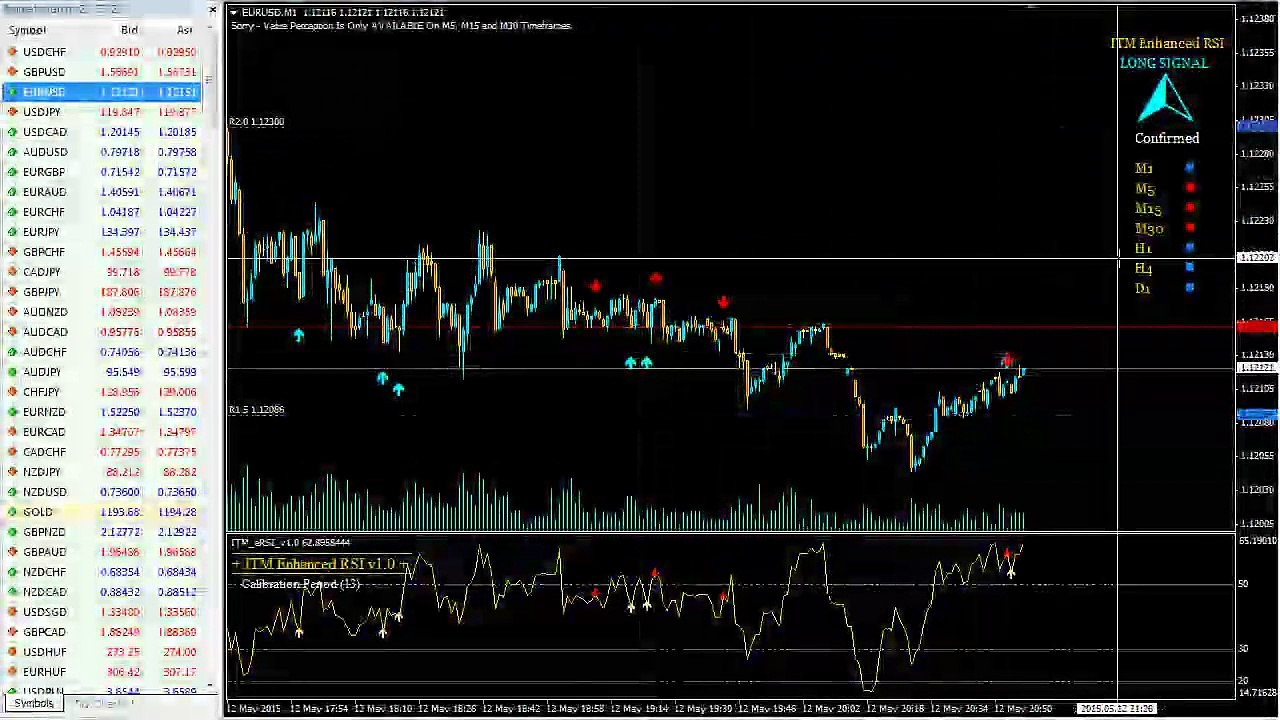Image resolution: width=1280 pixels, height=720 pixels.
Task: Click the blue D1 timeframe indicator dot
Action: 1189,288
